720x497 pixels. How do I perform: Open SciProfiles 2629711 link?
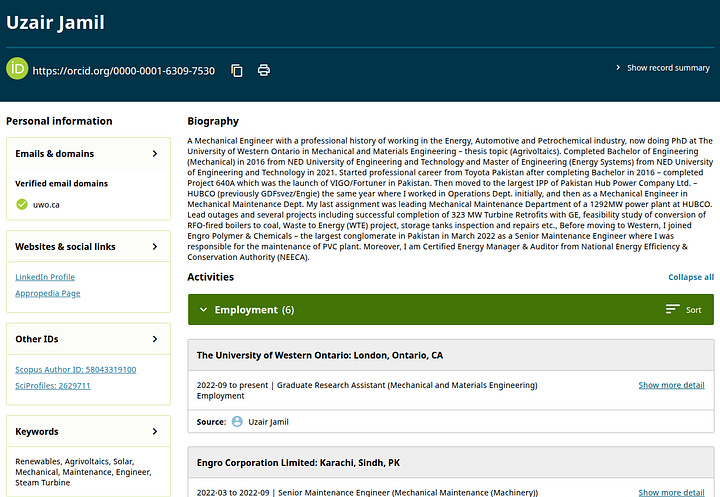[53, 385]
